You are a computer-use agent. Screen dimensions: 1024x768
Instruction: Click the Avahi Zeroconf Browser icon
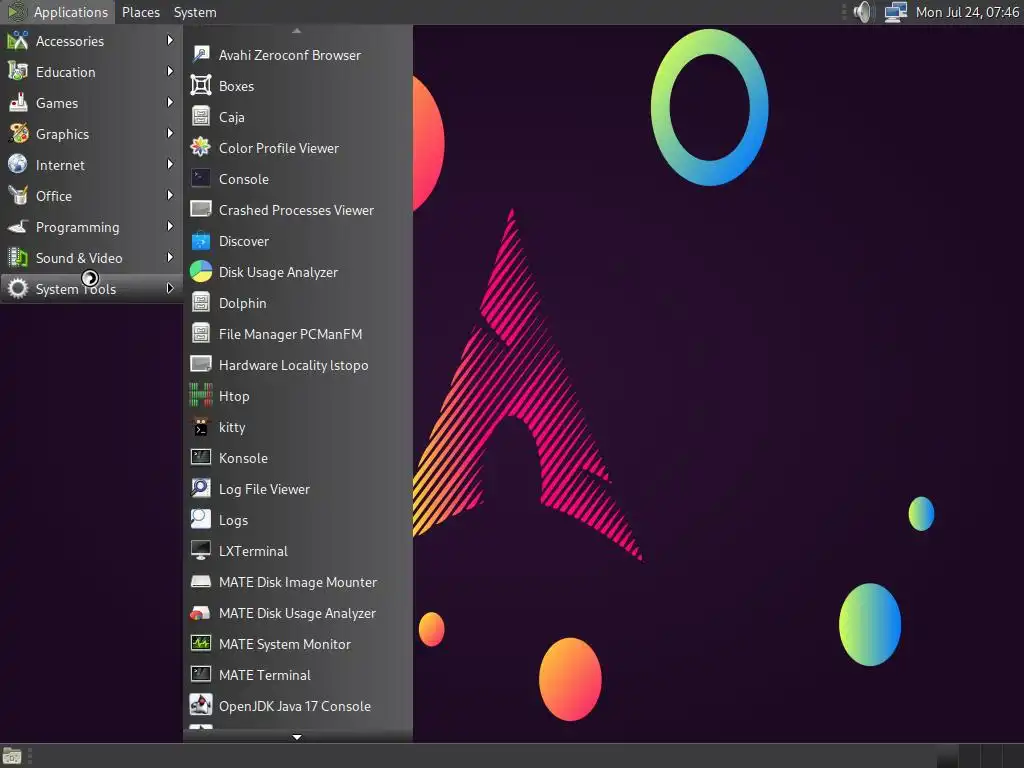[200, 55]
